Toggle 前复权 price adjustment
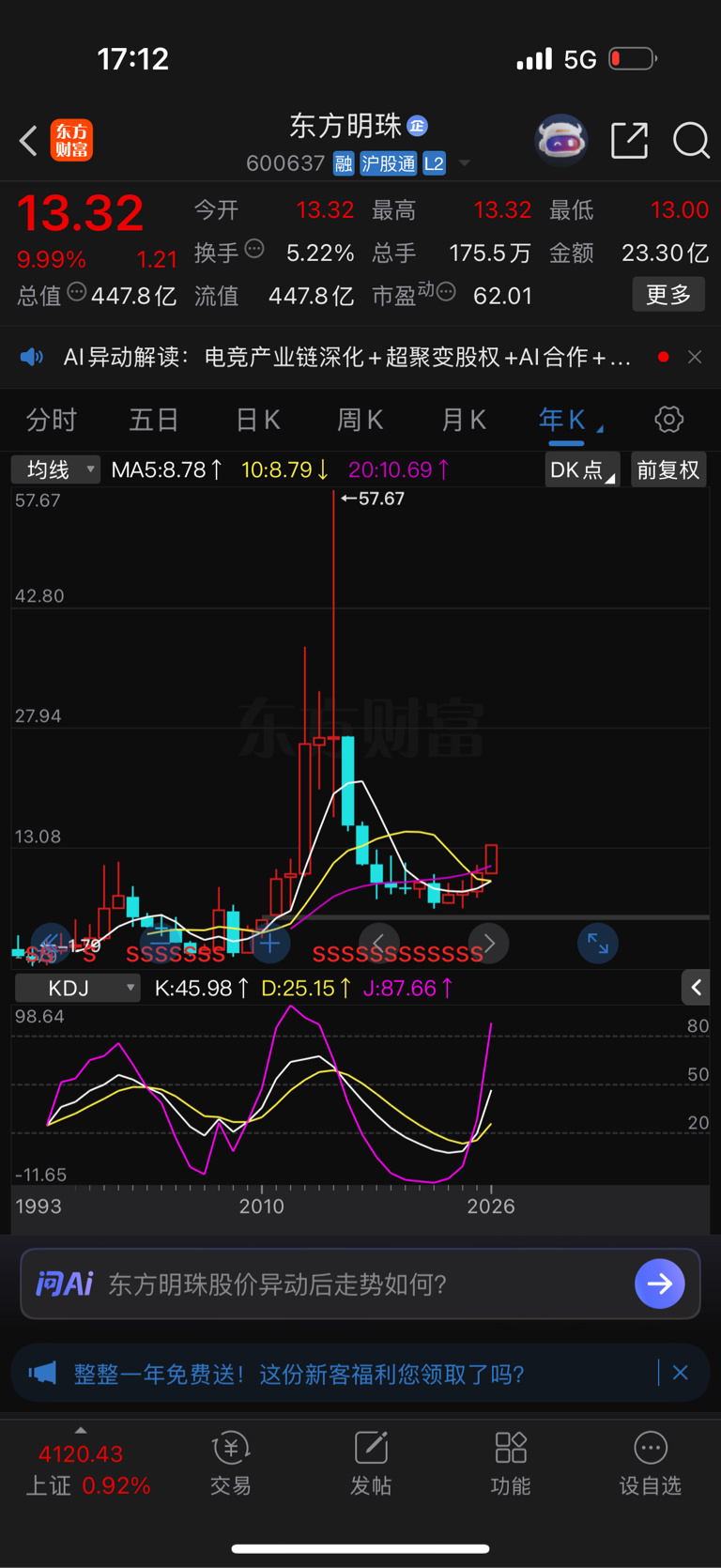Viewport: 721px width, 1568px height. point(668,469)
